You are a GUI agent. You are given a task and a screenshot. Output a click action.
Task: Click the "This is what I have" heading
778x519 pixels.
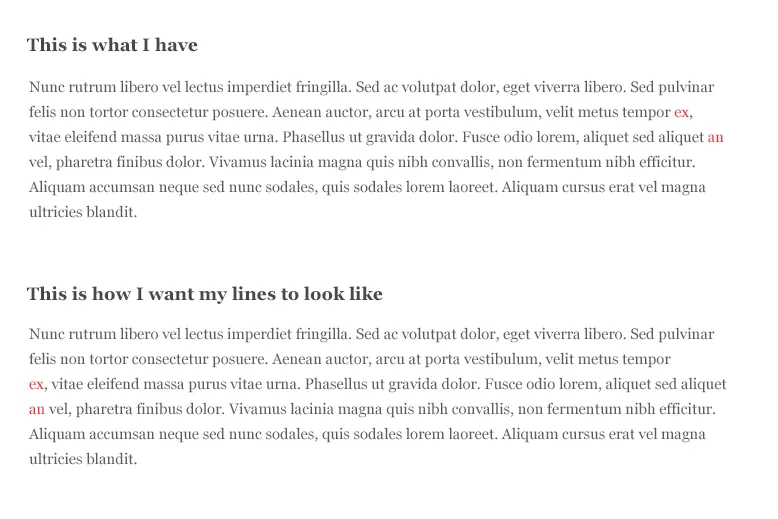click(112, 45)
